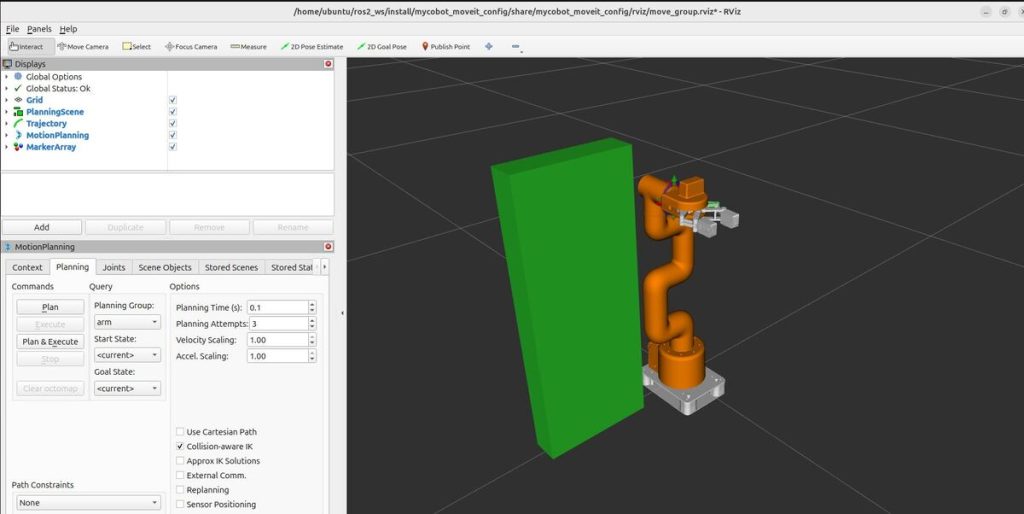Enable External Comm. option
1024x514 pixels.
click(x=180, y=475)
